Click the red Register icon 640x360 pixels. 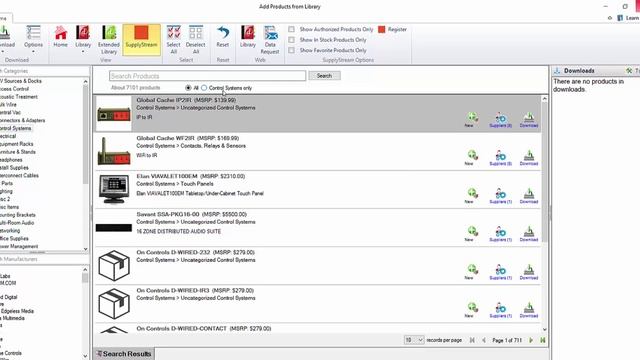point(382,29)
